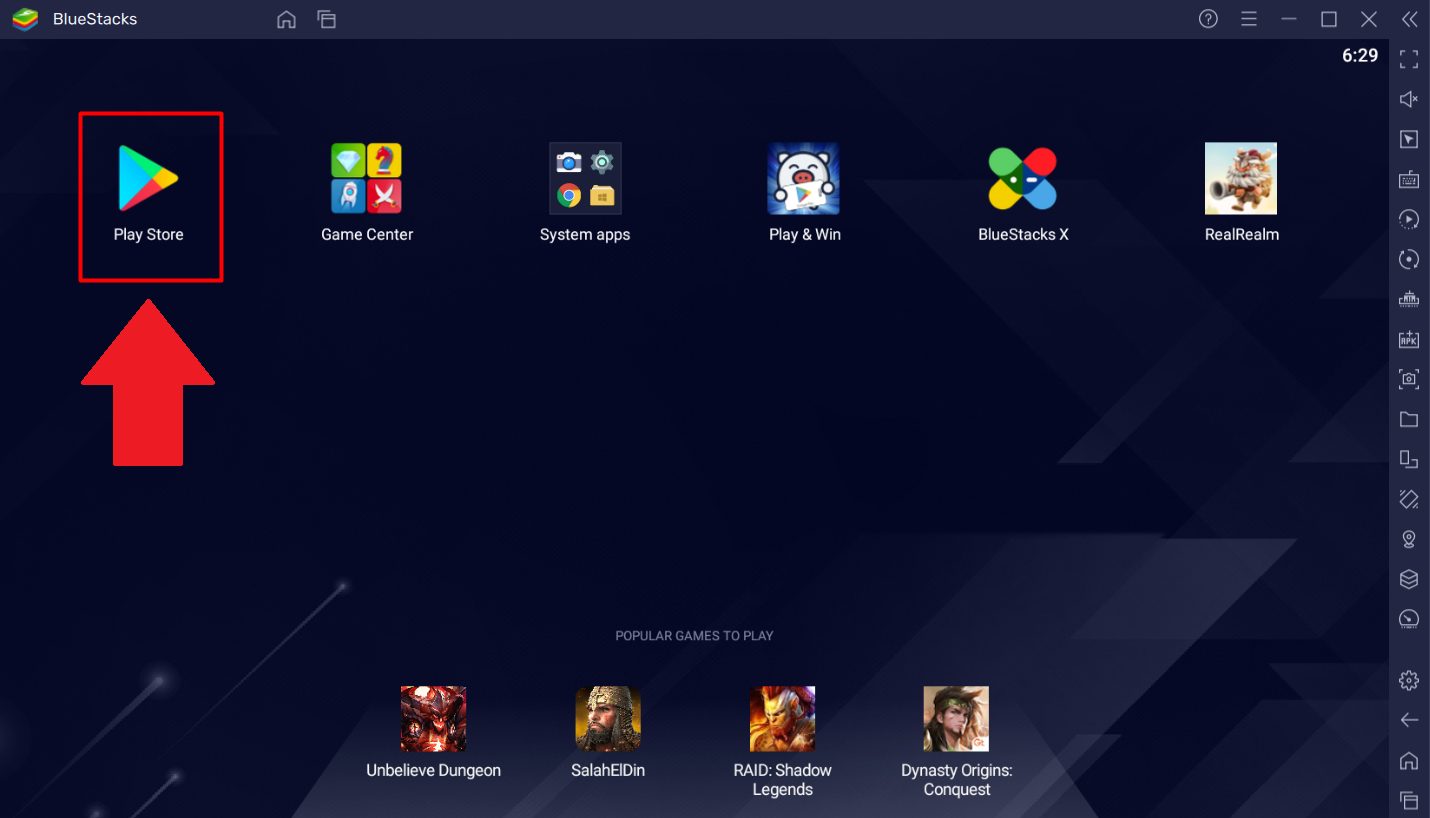Mute the volume in sidebar
The image size is (1430, 818).
point(1409,99)
